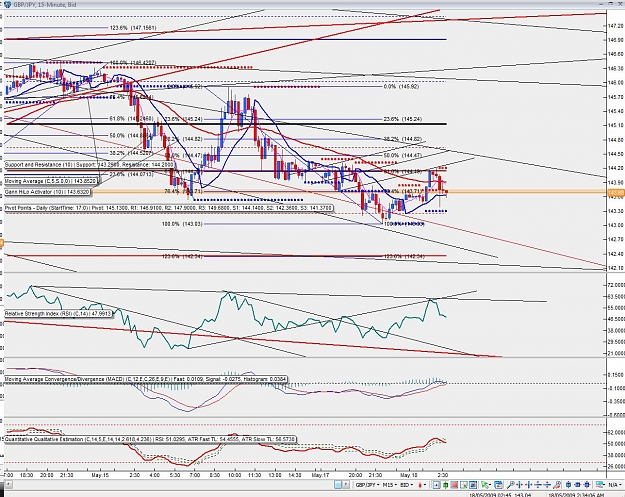
Task: Click the orange current price marker on axis
Action: (x=615, y=193)
